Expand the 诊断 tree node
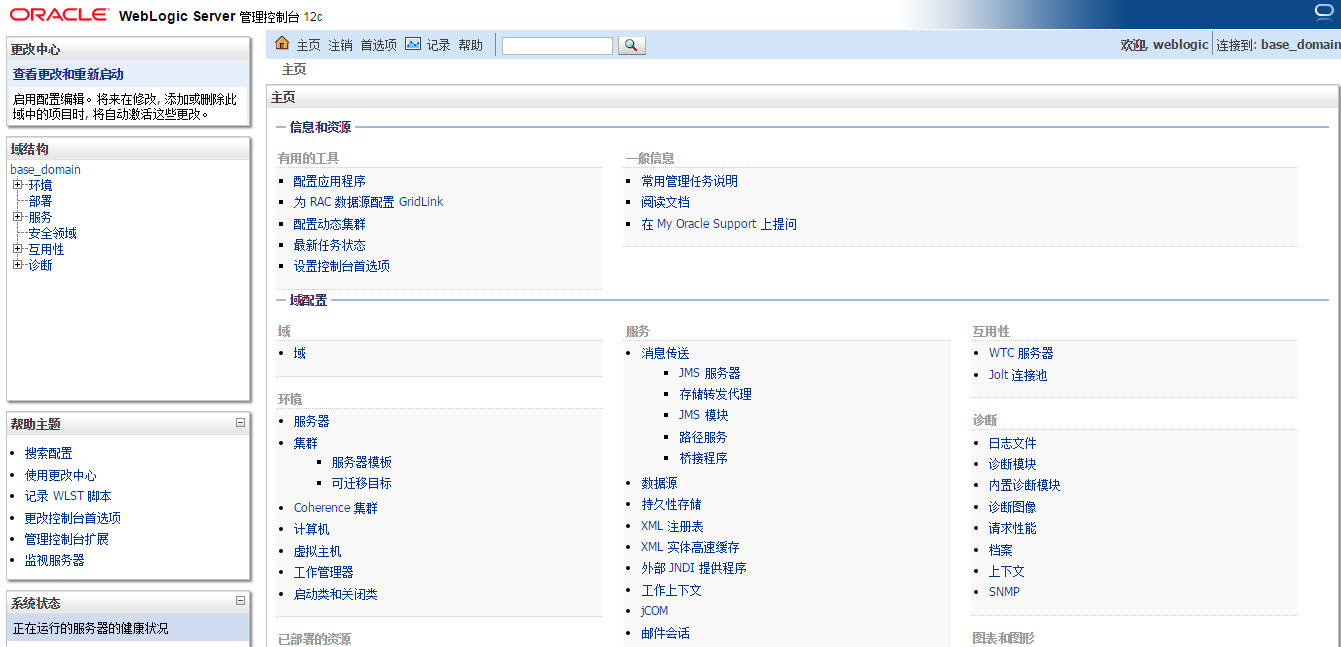The height and width of the screenshot is (647, 1341). (x=18, y=265)
